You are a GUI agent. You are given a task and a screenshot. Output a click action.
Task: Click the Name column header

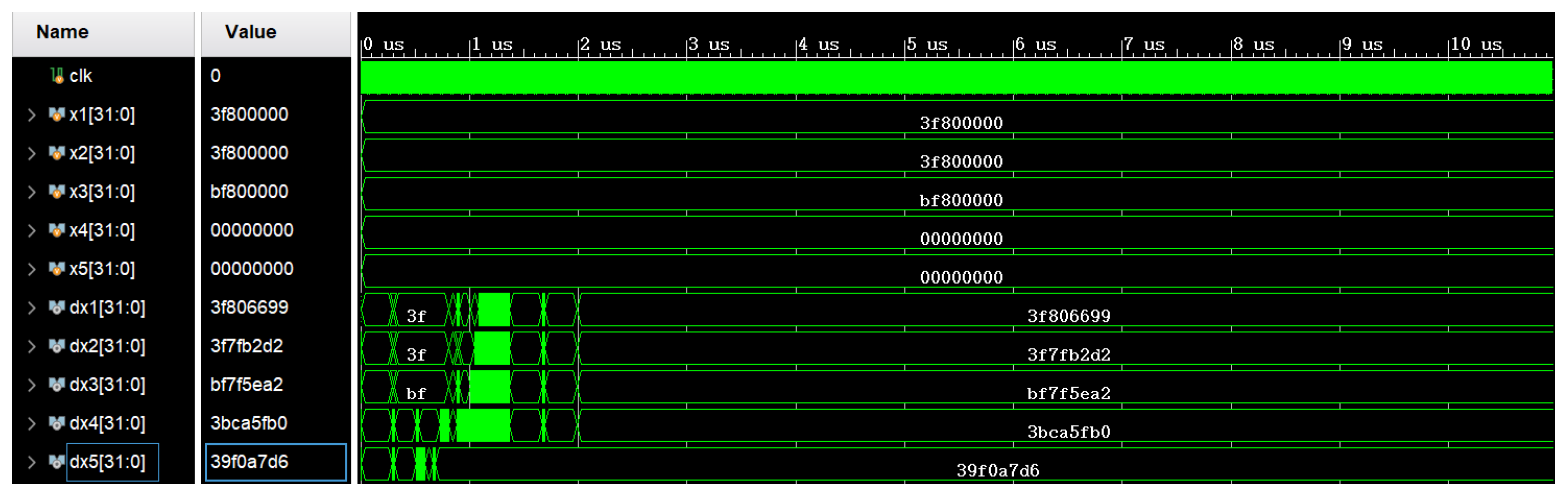click(x=103, y=34)
